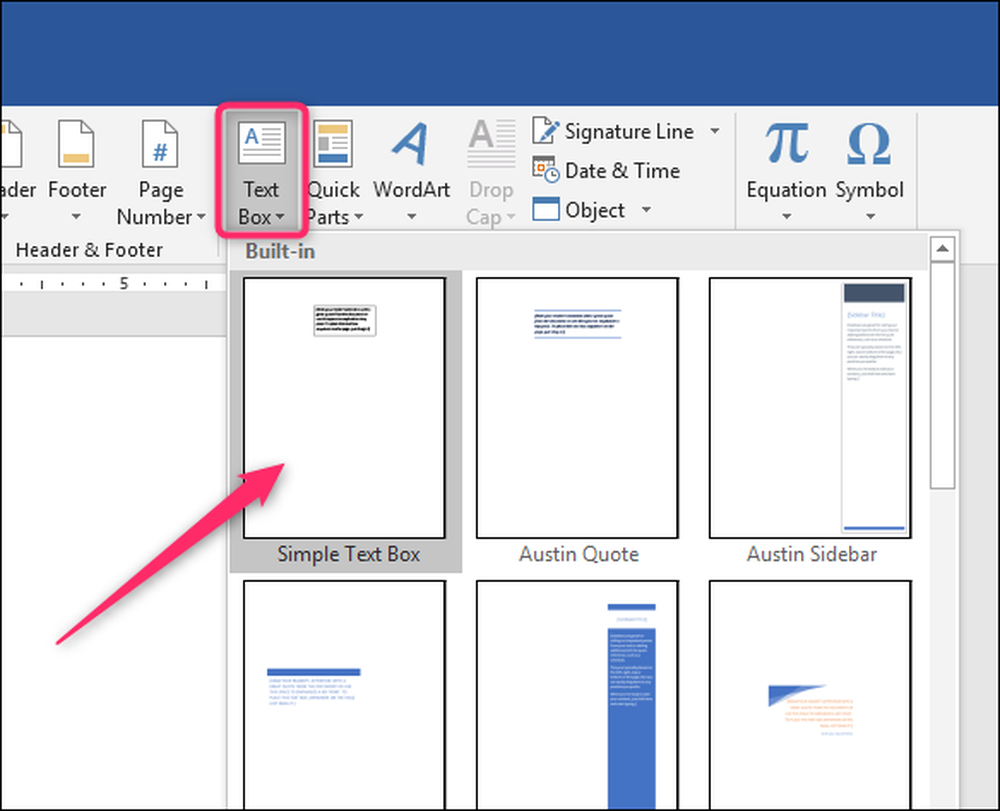Viewport: 1000px width, 811px height.
Task: Select second-row right orange-text quote template
Action: [810, 694]
